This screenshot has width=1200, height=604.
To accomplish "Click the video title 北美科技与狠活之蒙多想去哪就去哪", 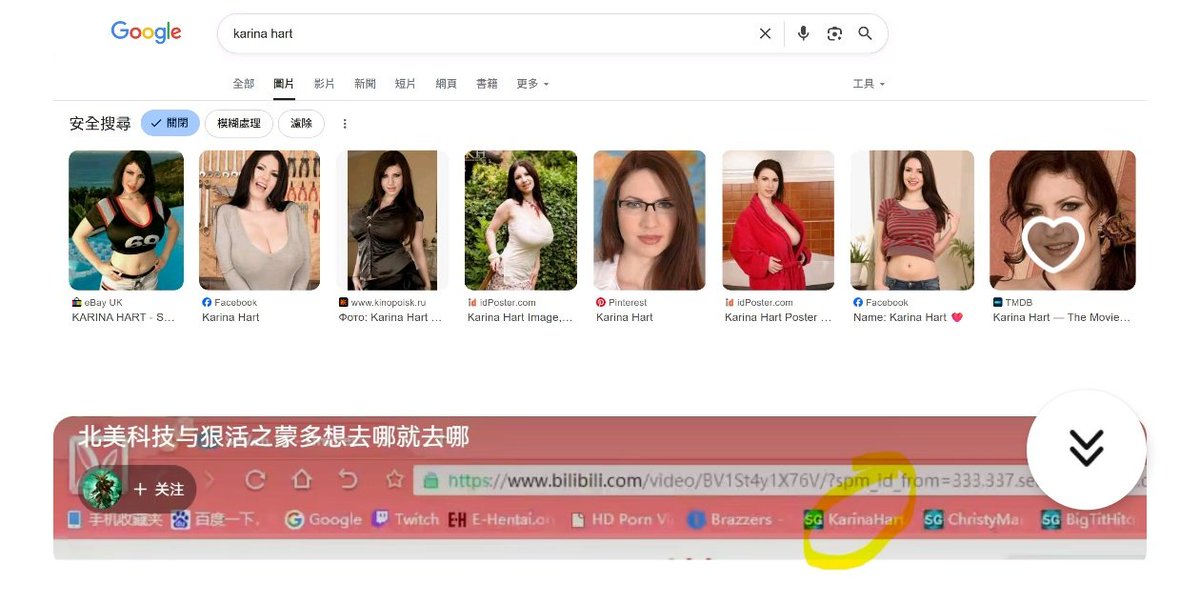I will [x=273, y=436].
